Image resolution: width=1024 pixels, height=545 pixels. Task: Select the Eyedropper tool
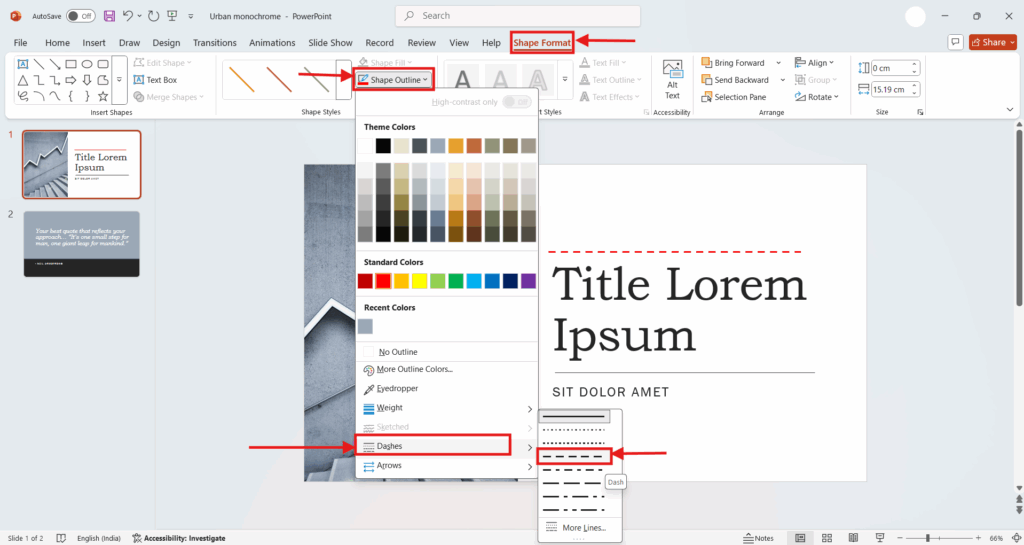pyautogui.click(x=398, y=388)
